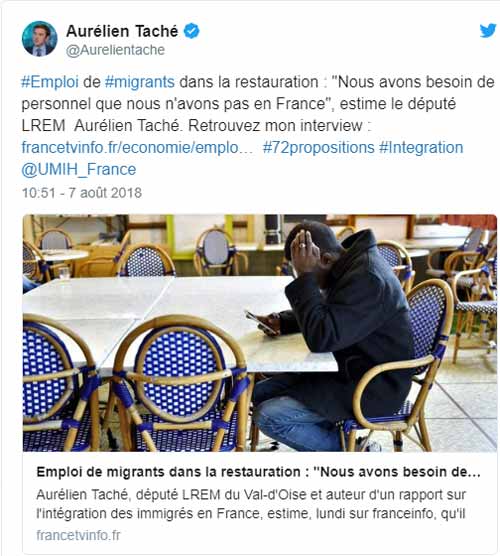Open the café photo preview image
Viewport: 500px width, 556px height.
pyautogui.click(x=260, y=333)
